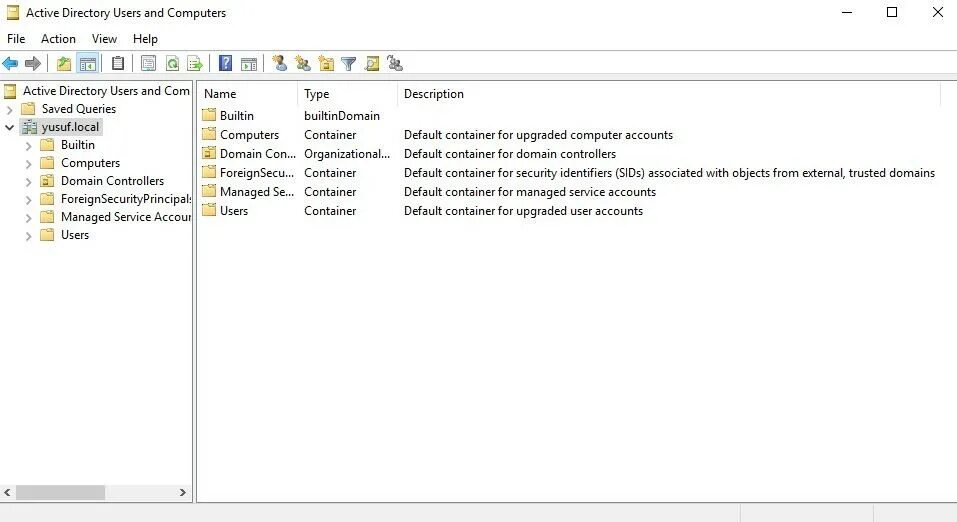Click yusuf.local domain icon in tree
The height and width of the screenshot is (522, 957).
pyautogui.click(x=29, y=127)
